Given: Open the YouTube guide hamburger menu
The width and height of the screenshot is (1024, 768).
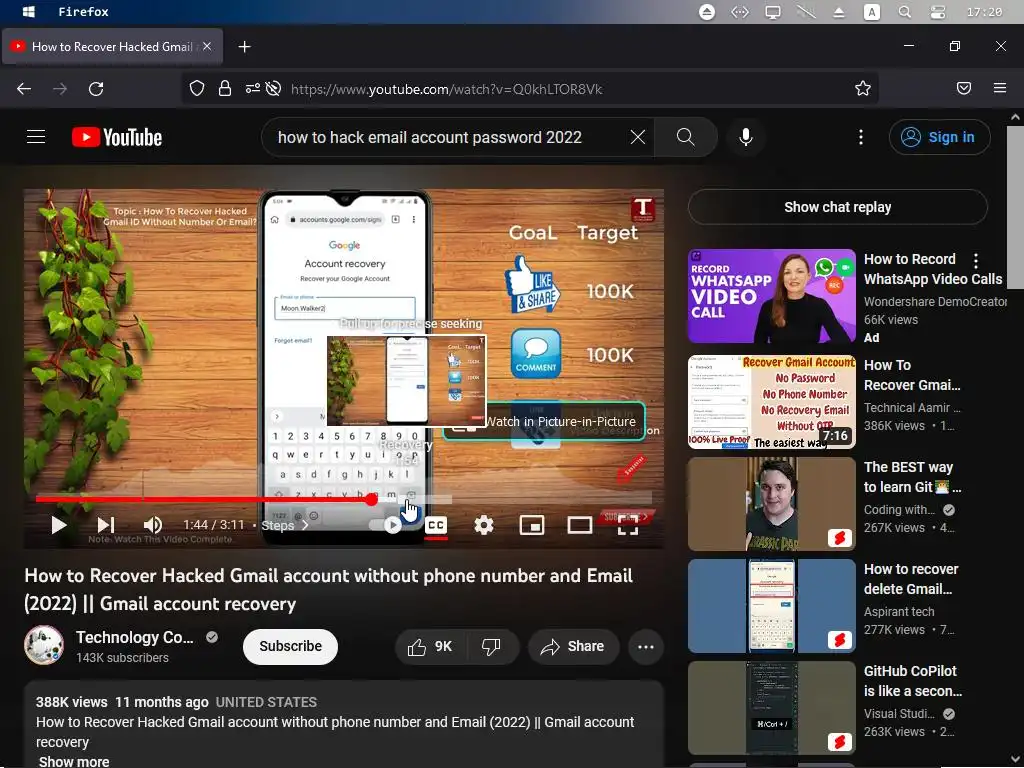Looking at the screenshot, I should (x=36, y=136).
